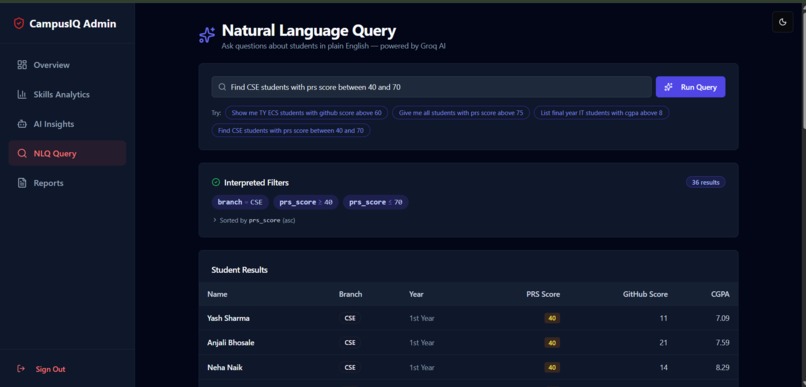Select the Anjali Bhosale row name
The image size is (806, 387).
coord(231,342)
